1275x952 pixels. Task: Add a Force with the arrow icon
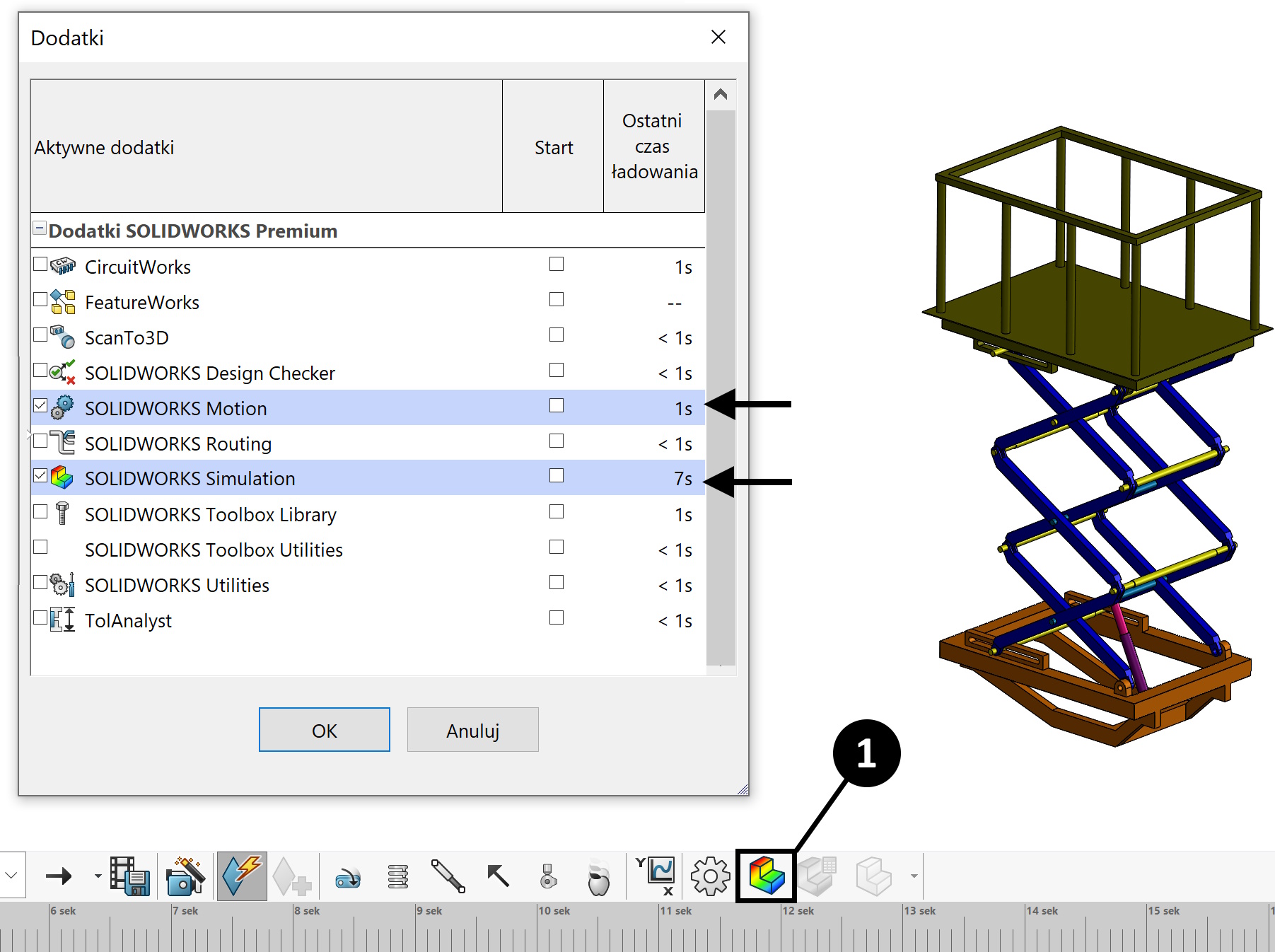[498, 876]
